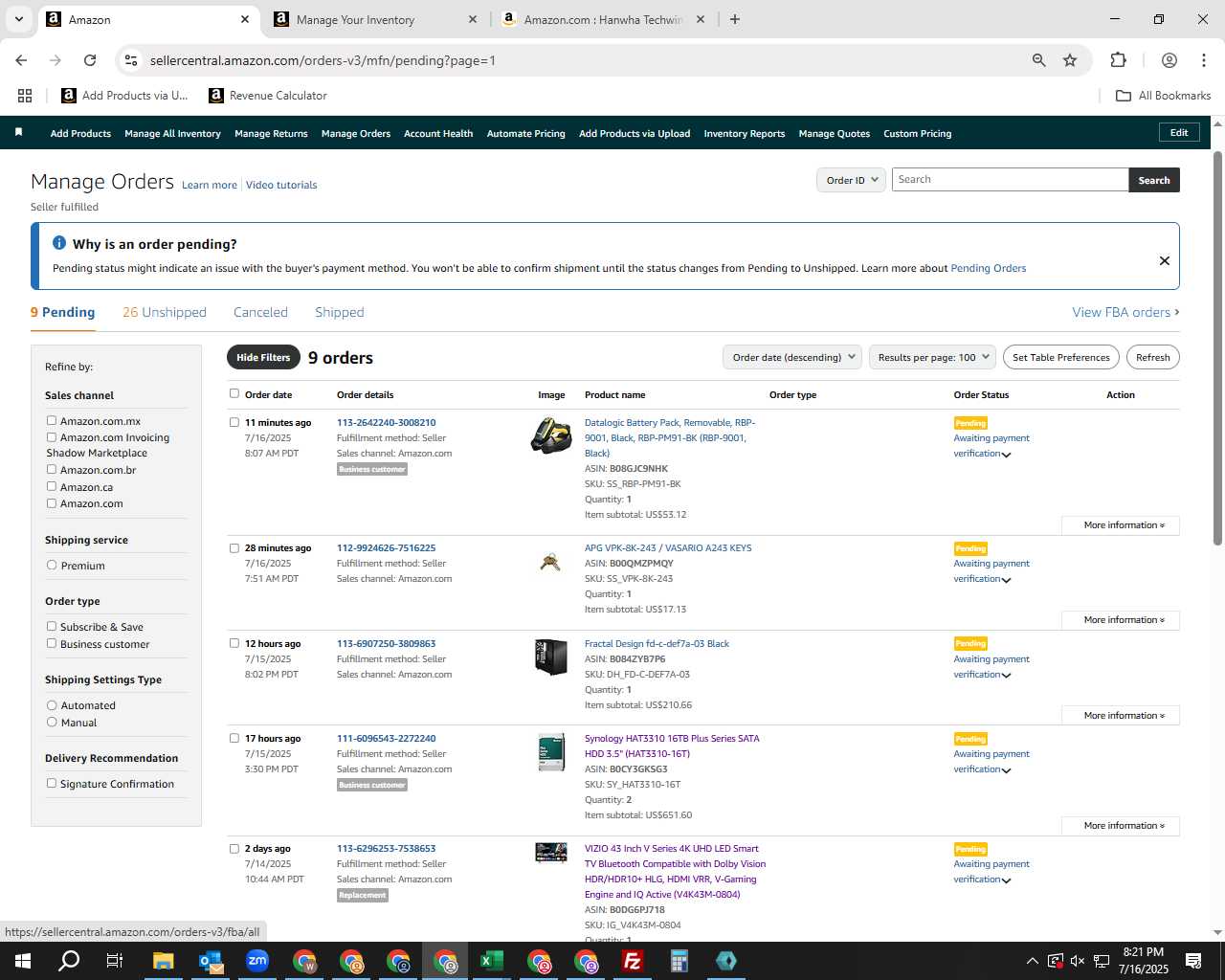Open the tab search chevron at top left
The image size is (1225, 980).
pos(20,19)
